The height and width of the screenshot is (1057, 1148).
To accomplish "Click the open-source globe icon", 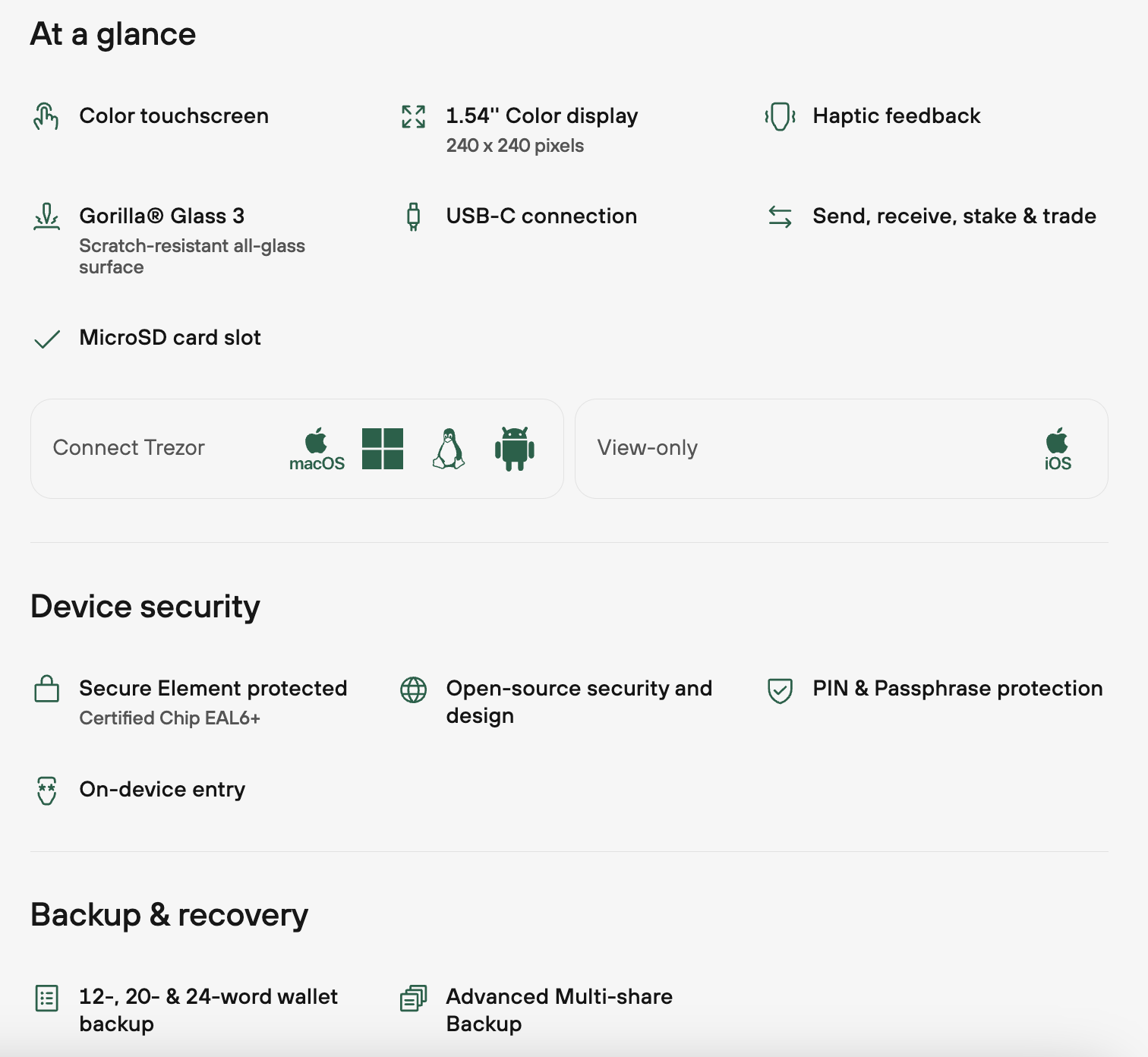I will coord(413,689).
